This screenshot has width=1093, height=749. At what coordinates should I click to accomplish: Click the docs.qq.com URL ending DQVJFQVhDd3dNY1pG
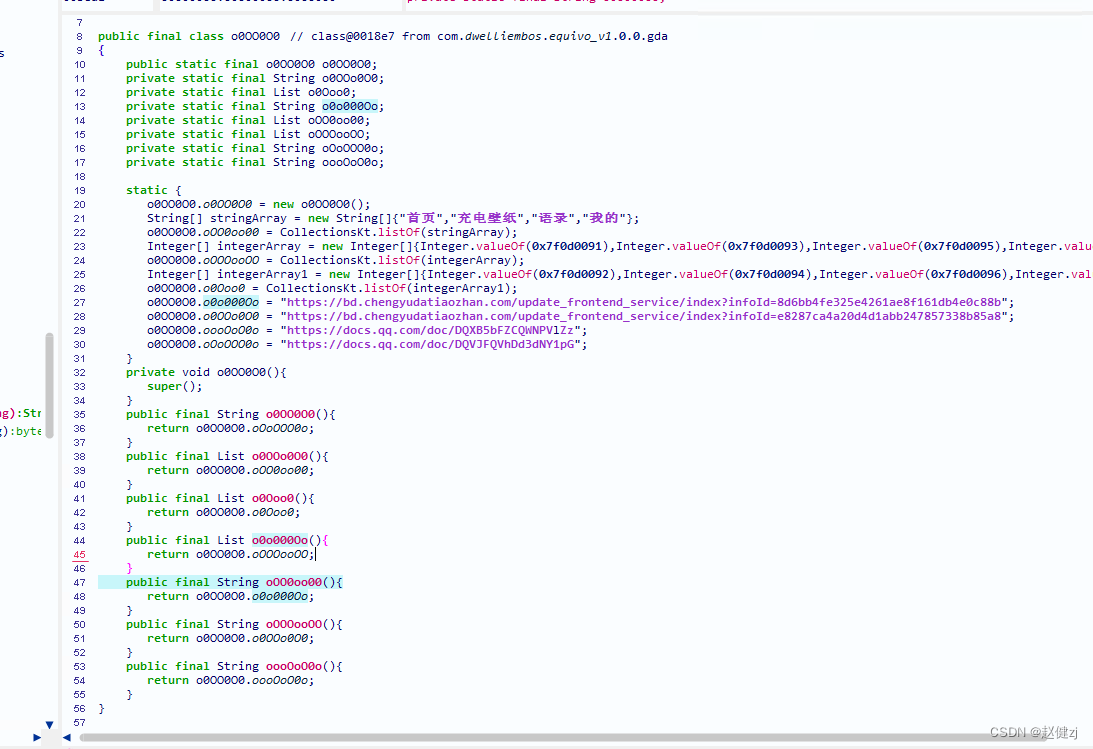pos(430,343)
